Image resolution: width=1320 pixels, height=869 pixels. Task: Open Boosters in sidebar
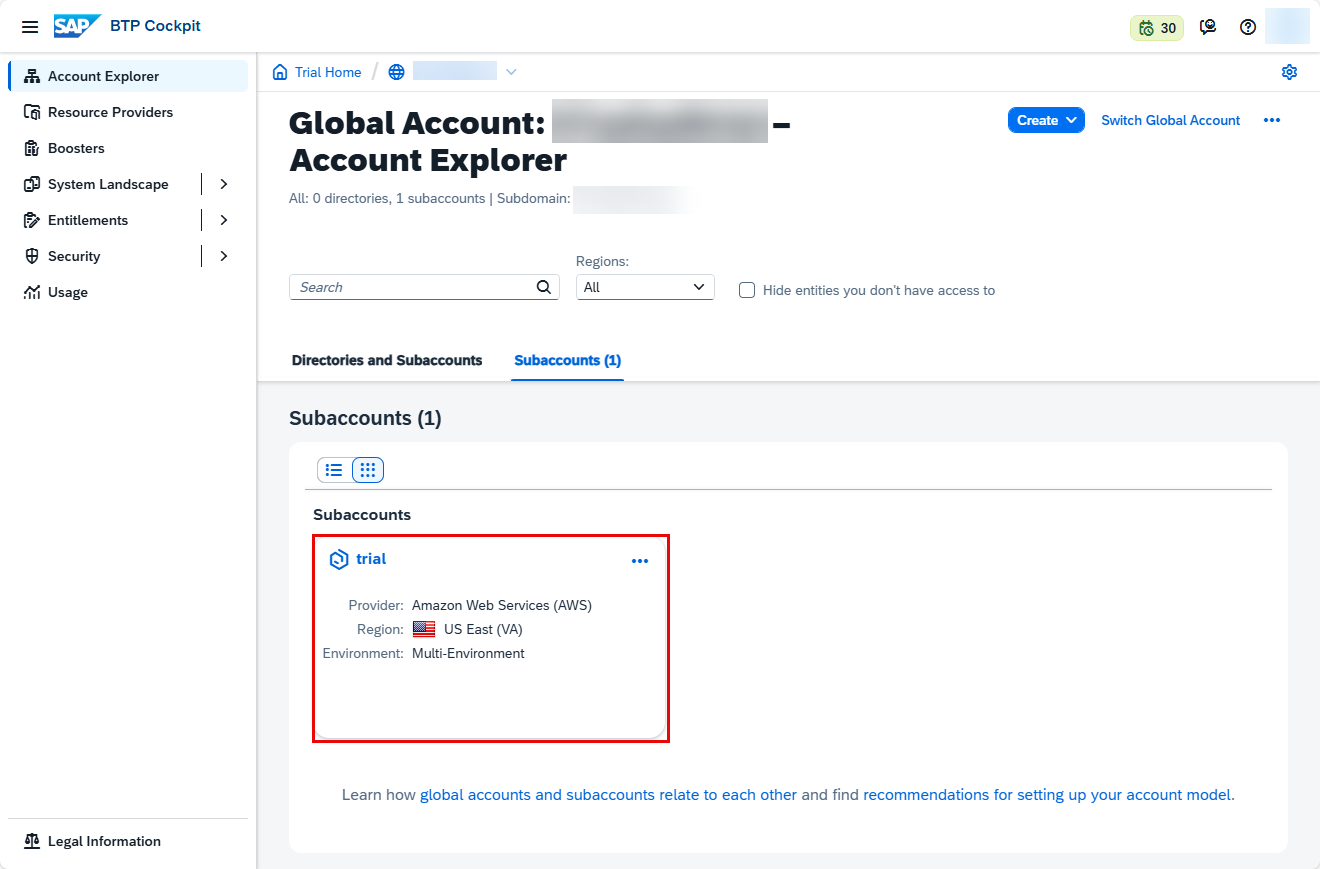76,148
